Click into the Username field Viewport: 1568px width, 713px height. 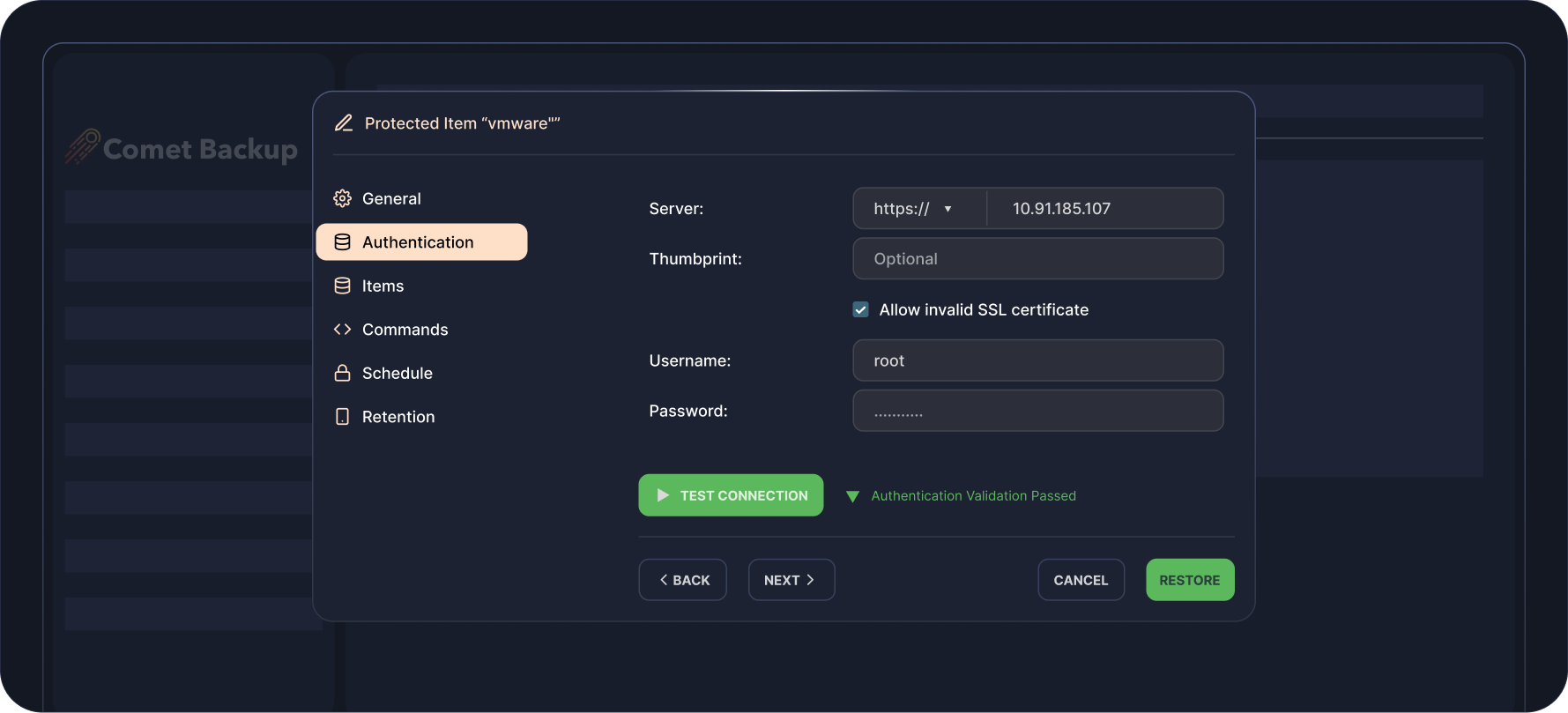click(x=1037, y=361)
